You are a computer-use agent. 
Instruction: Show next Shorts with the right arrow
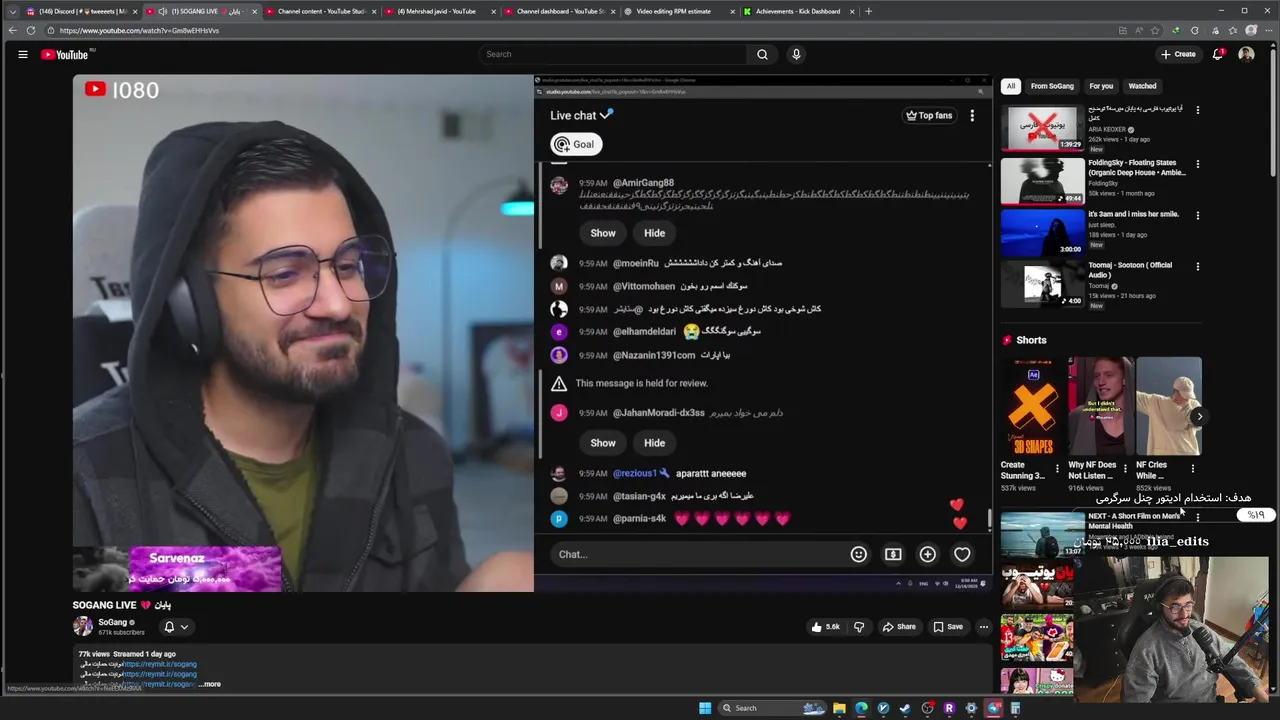pos(1199,416)
